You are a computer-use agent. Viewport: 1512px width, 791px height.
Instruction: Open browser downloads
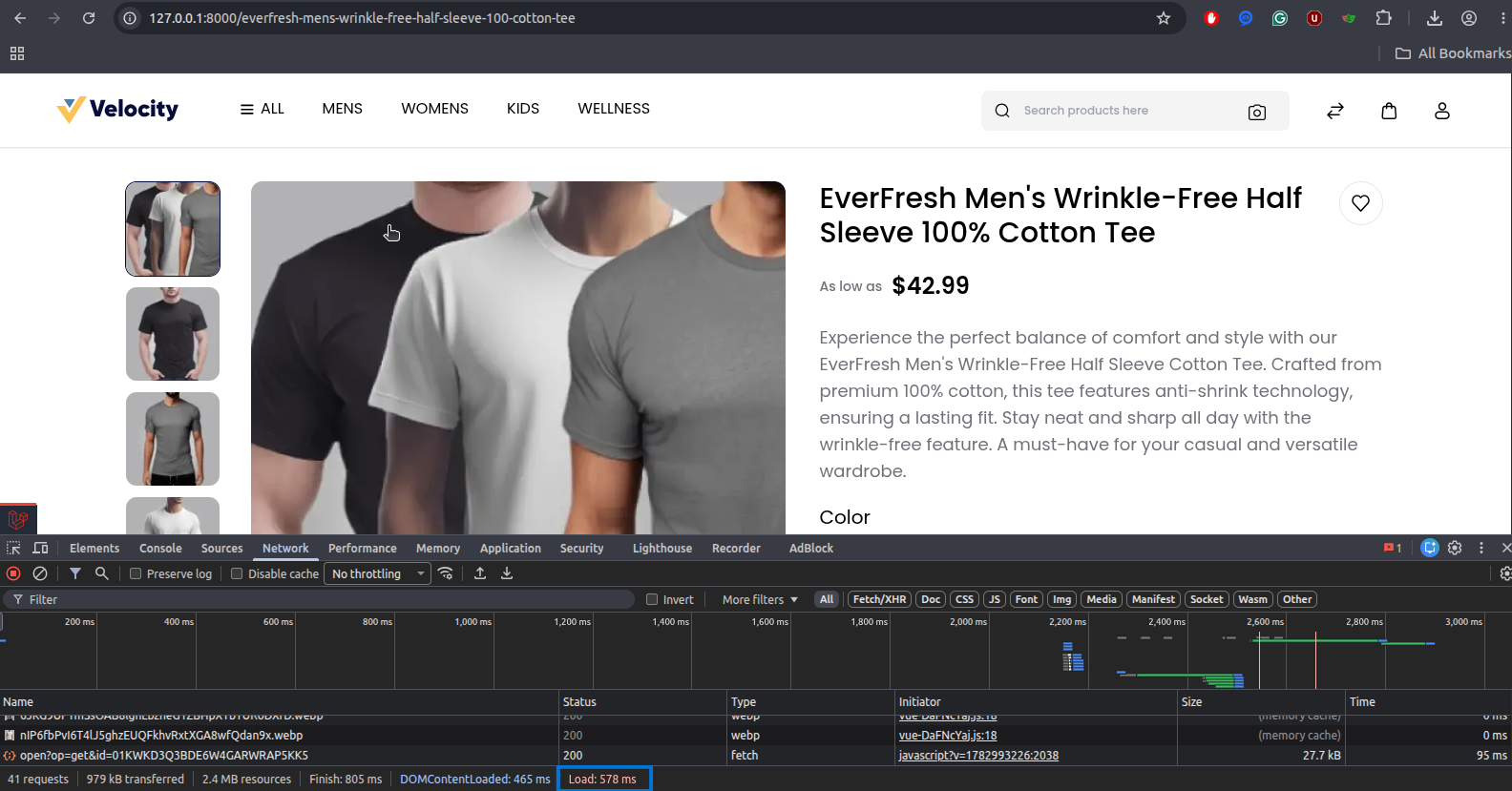coord(1434,18)
